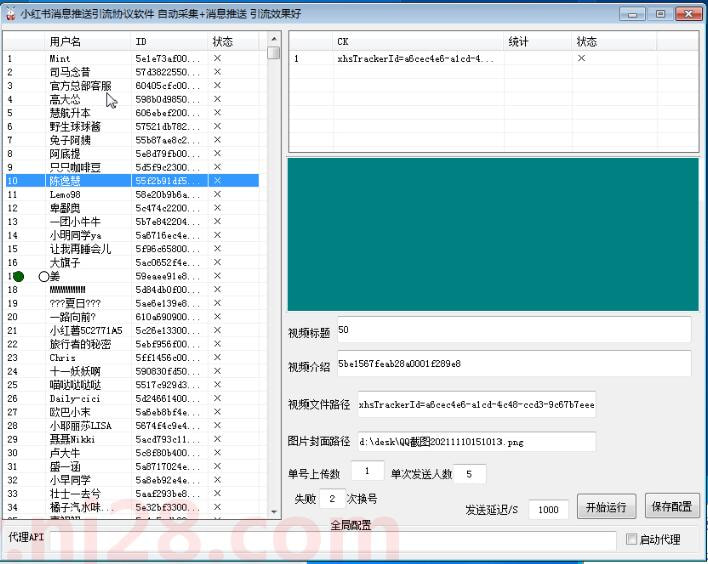Image resolution: width=708 pixels, height=564 pixels.
Task: Click the 单次发送人数 input field
Action: click(x=469, y=474)
